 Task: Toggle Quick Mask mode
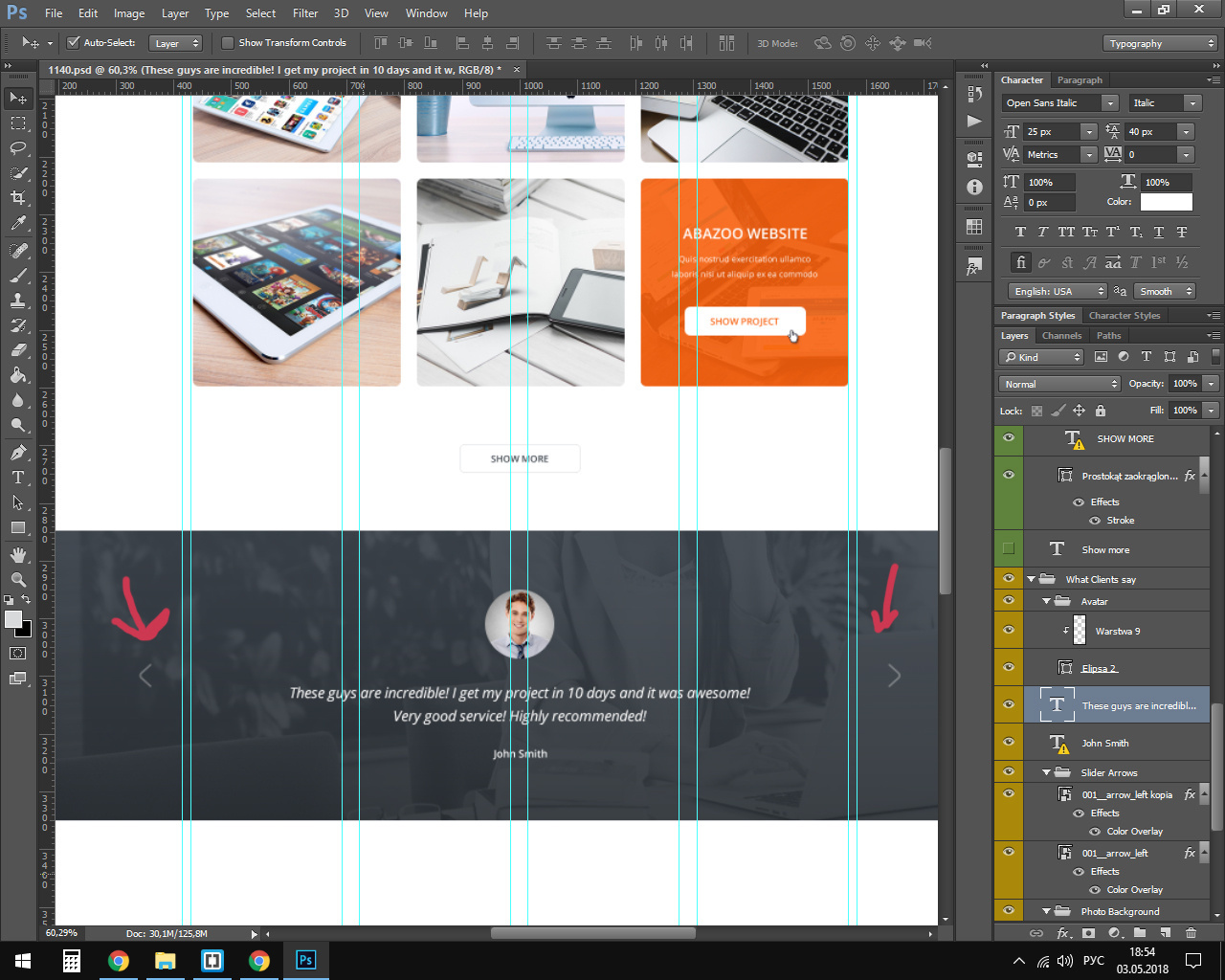click(18, 654)
